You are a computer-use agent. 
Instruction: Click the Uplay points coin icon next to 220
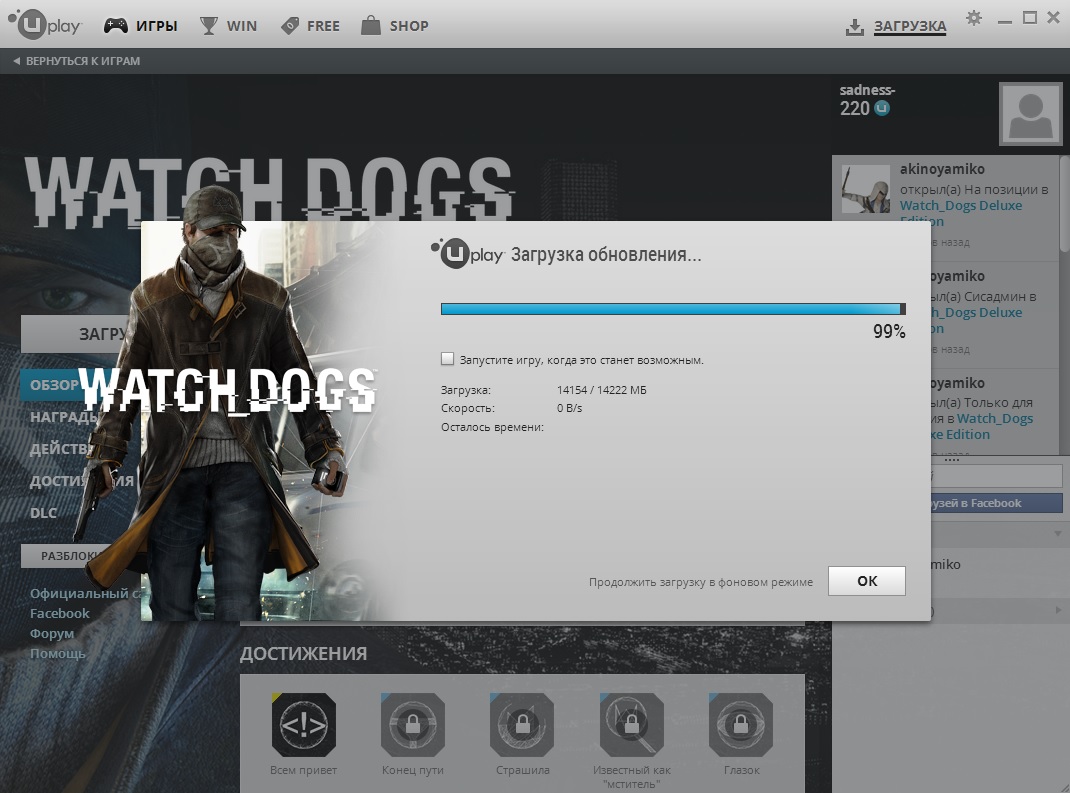pyautogui.click(x=882, y=108)
